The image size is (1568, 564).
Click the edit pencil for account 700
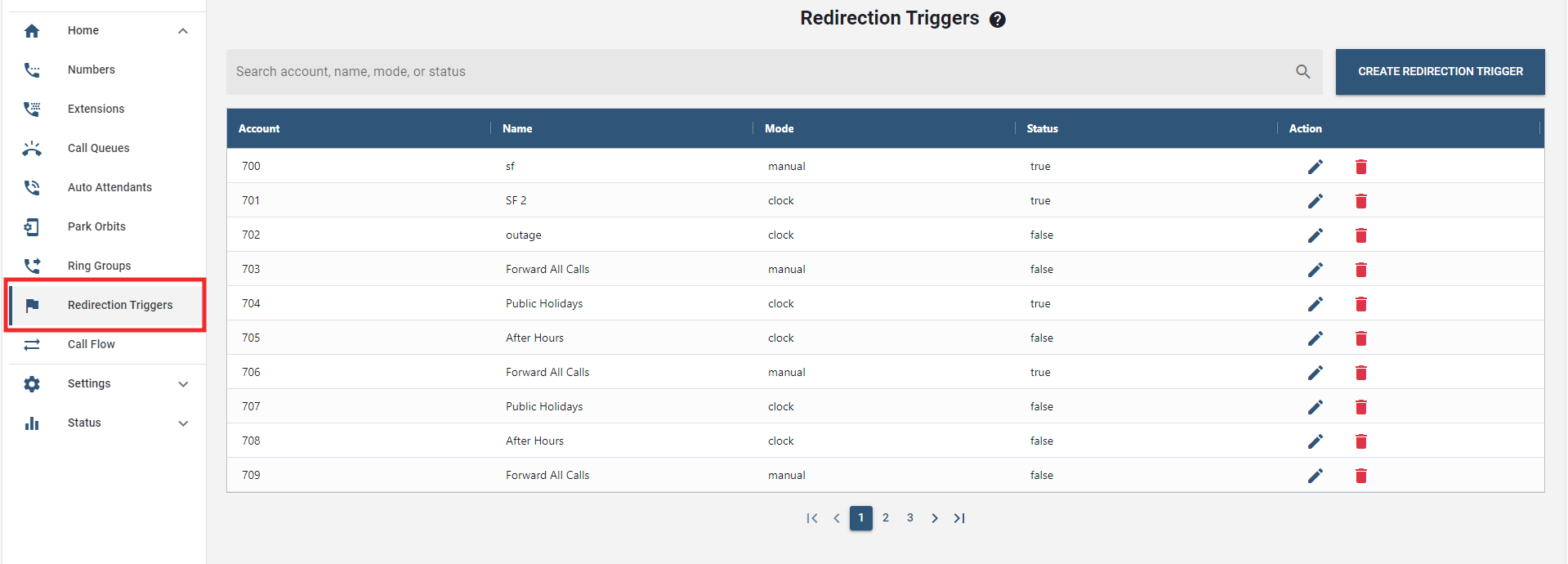[1315, 167]
